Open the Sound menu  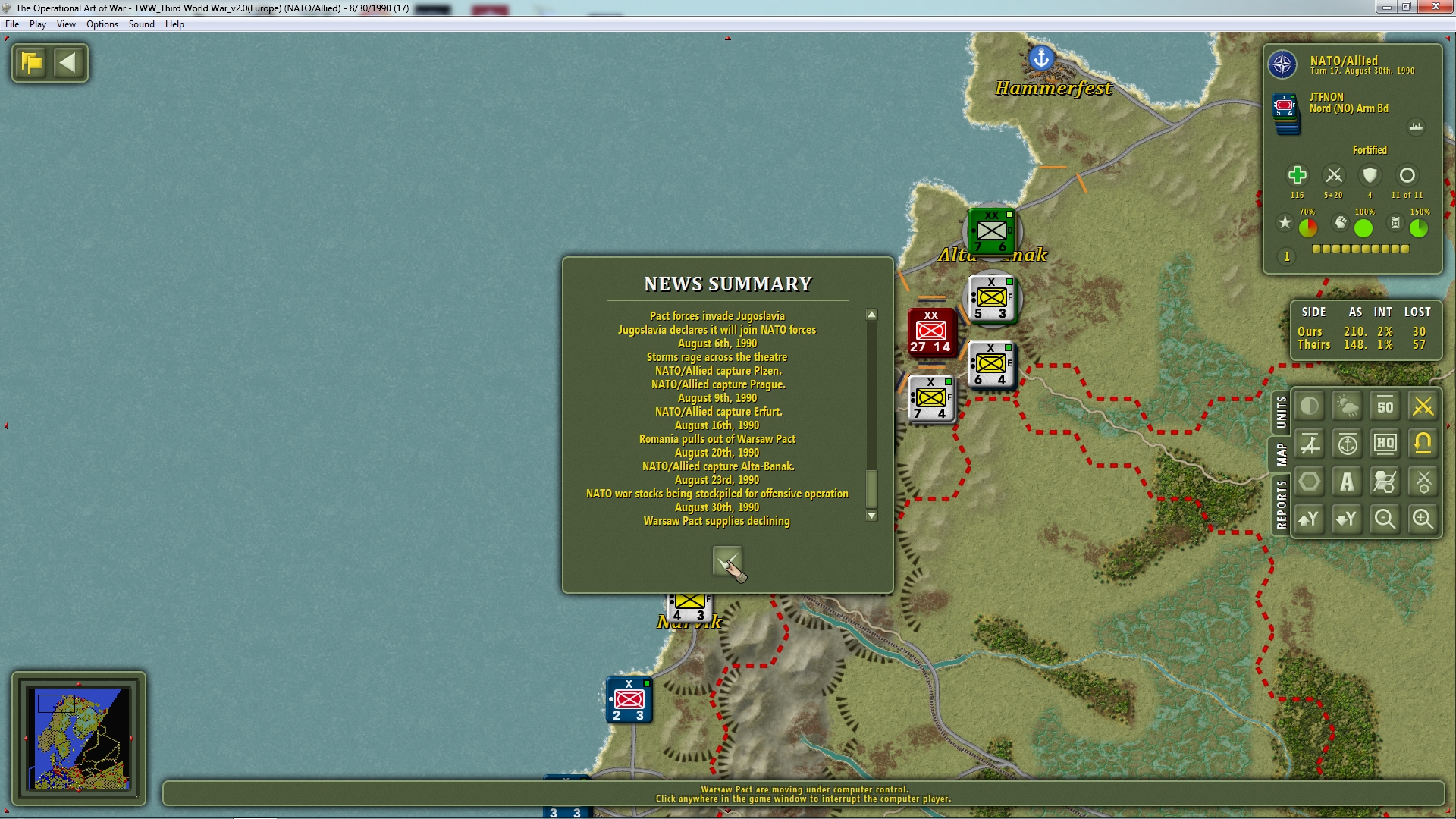(142, 24)
